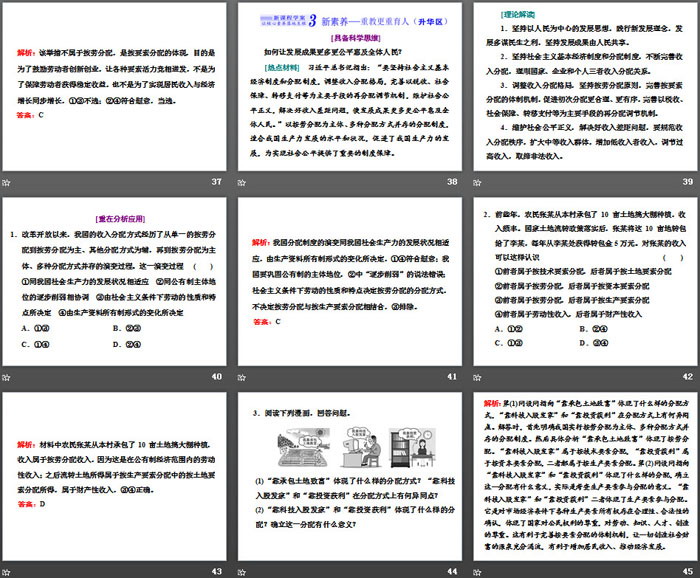Click slide number 42 label
This screenshot has width=700, height=578.
pyautogui.click(x=688, y=377)
